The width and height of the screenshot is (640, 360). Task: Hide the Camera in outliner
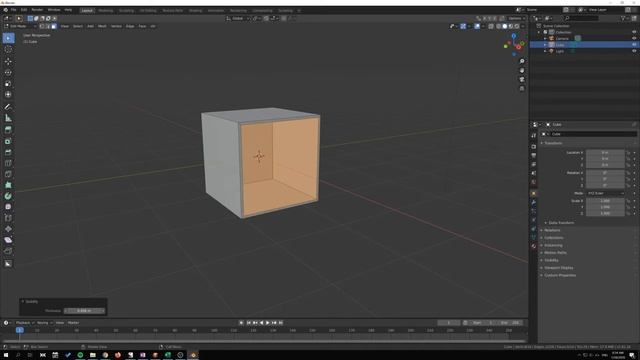pyautogui.click(x=634, y=38)
